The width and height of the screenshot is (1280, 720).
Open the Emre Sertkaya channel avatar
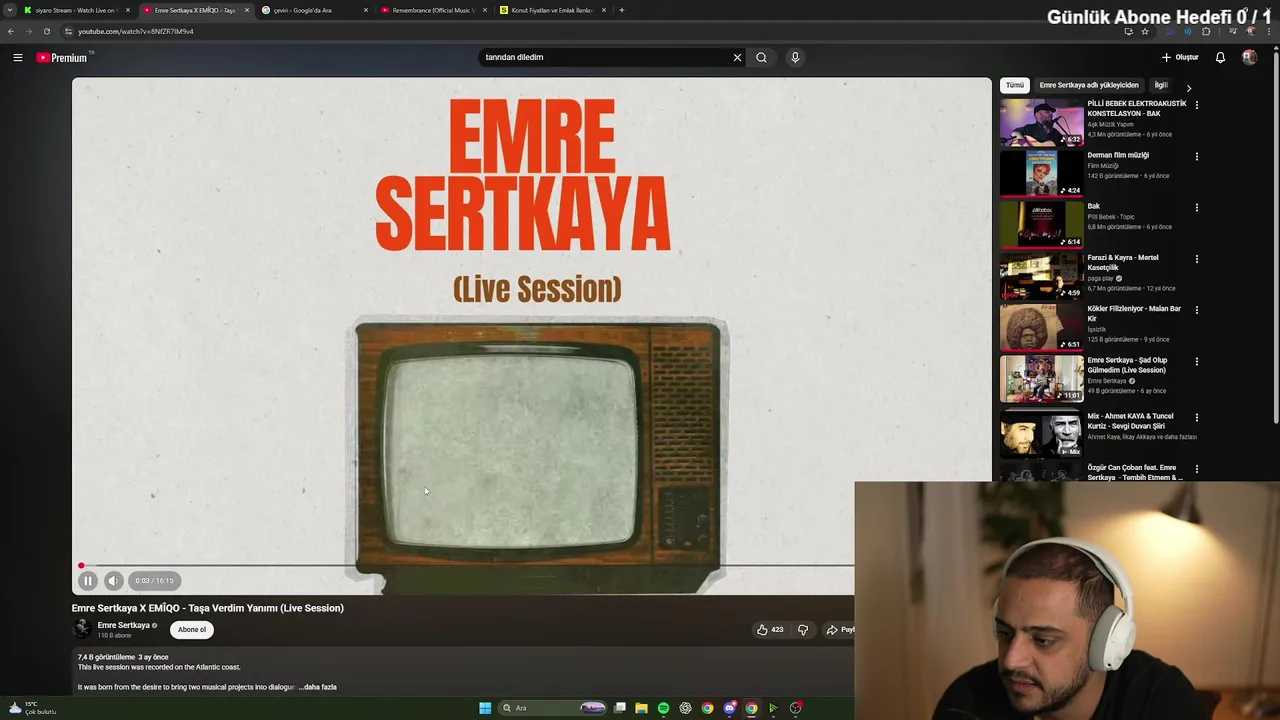[82, 628]
